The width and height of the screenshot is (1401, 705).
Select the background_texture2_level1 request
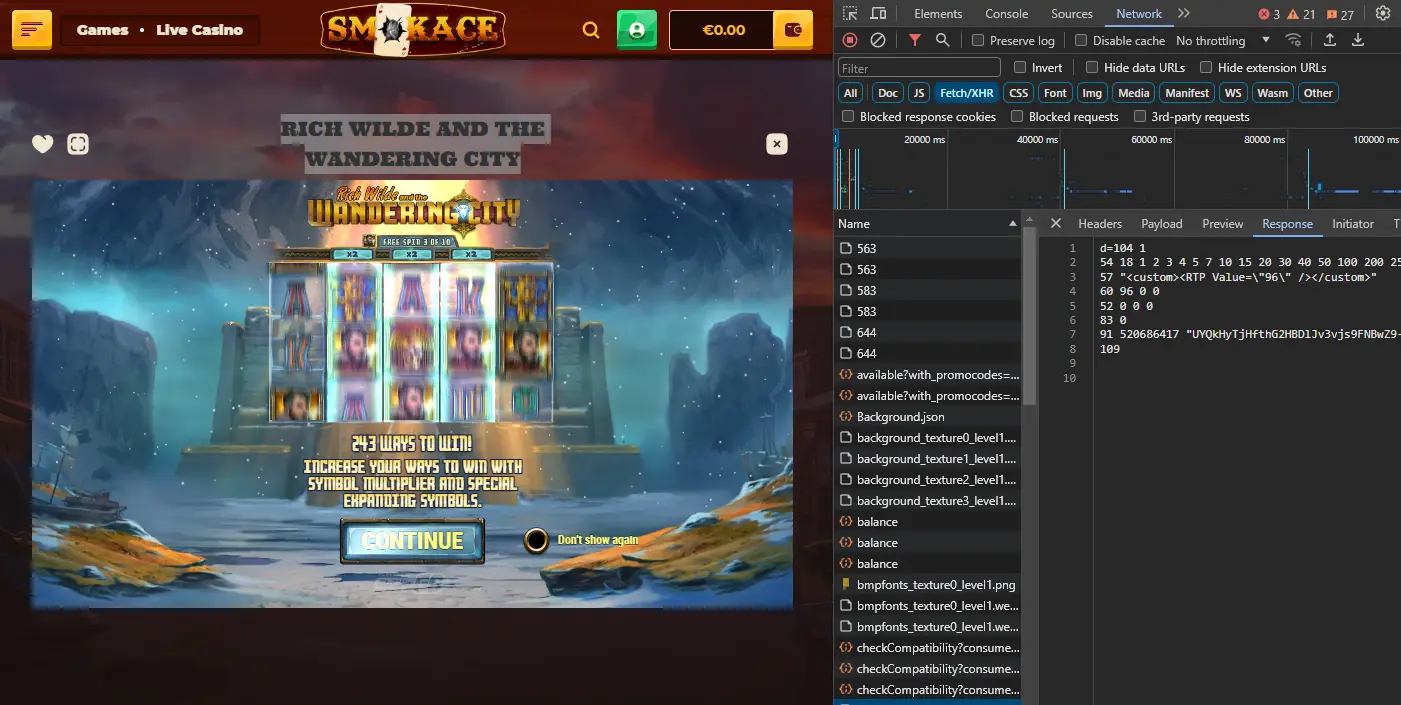click(929, 480)
